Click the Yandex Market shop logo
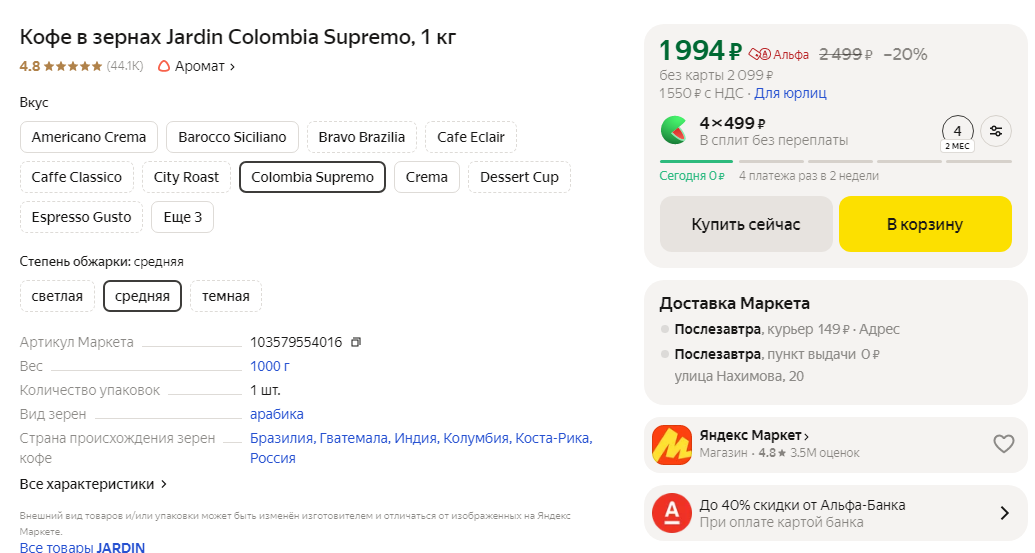The height and width of the screenshot is (553, 1035). 672,445
